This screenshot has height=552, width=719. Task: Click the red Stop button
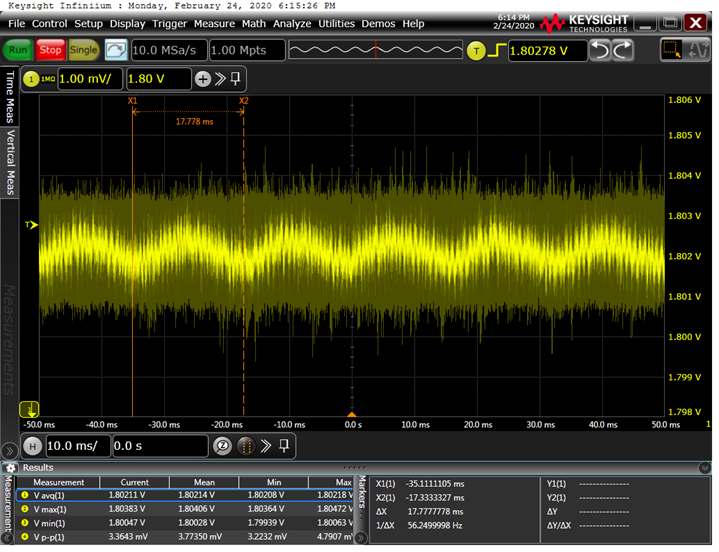50,50
